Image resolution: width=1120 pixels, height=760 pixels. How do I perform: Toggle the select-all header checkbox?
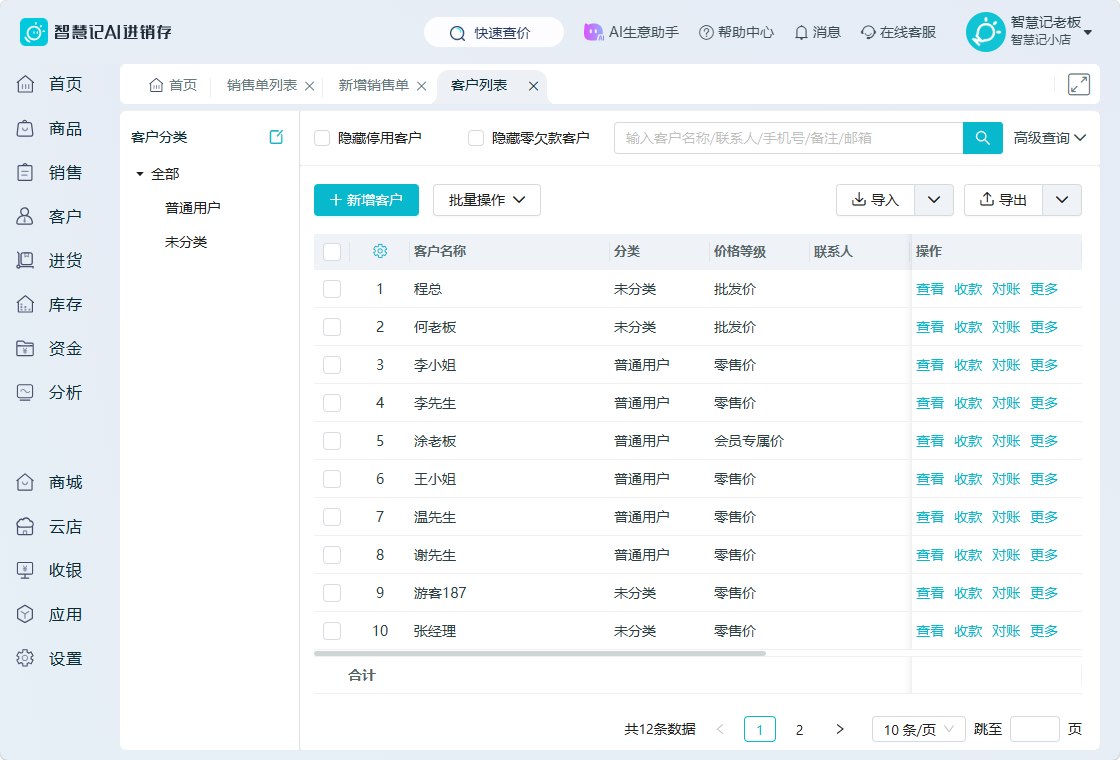coord(332,251)
